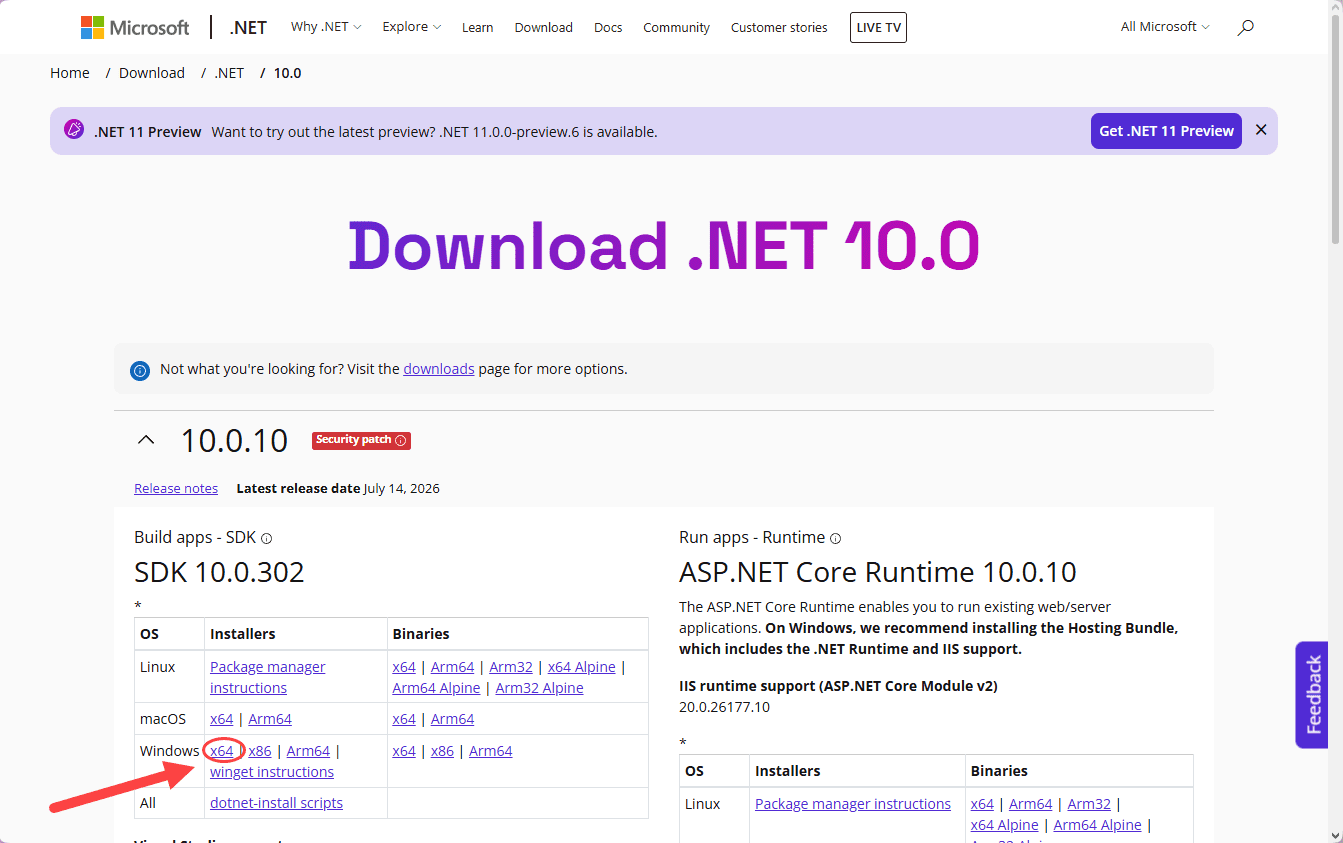
Task: Download SDK Linux x64 Alpine binaries
Action: point(582,667)
